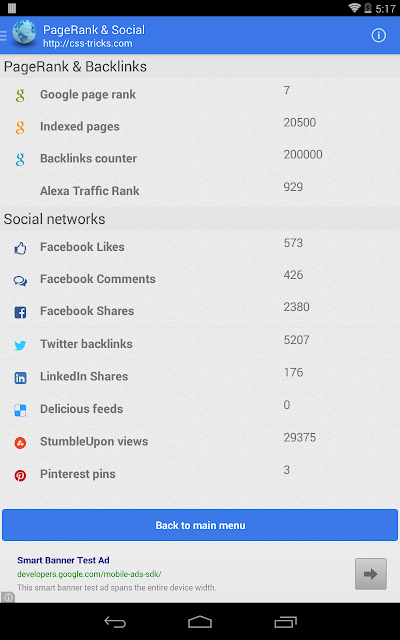Tap the Delicious feeds icon
The width and height of the screenshot is (400, 640).
click(x=20, y=410)
